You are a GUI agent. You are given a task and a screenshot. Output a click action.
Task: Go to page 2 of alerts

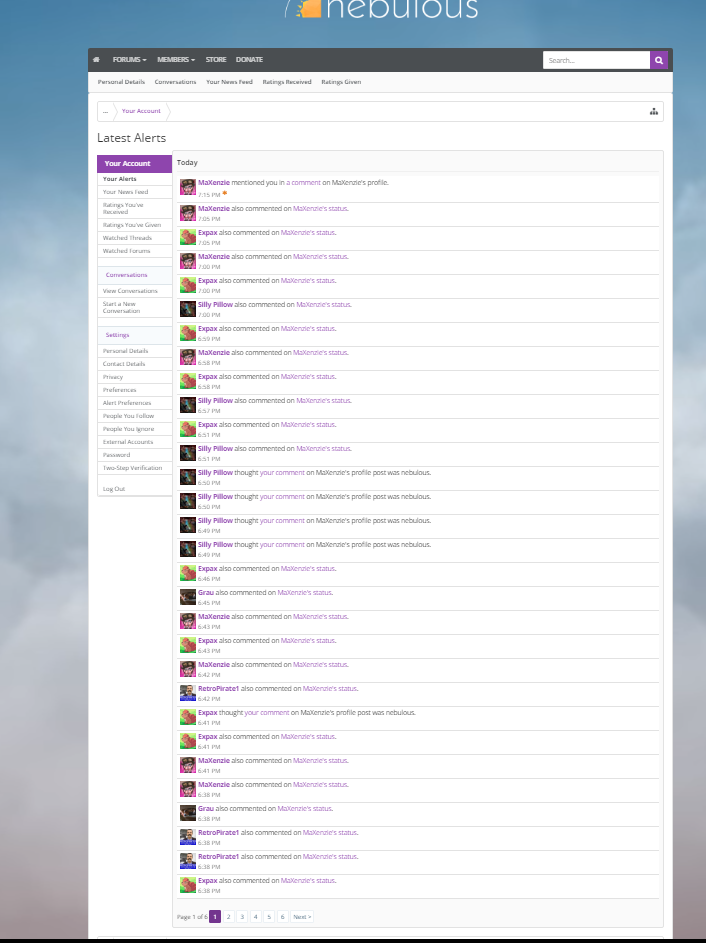[229, 917]
